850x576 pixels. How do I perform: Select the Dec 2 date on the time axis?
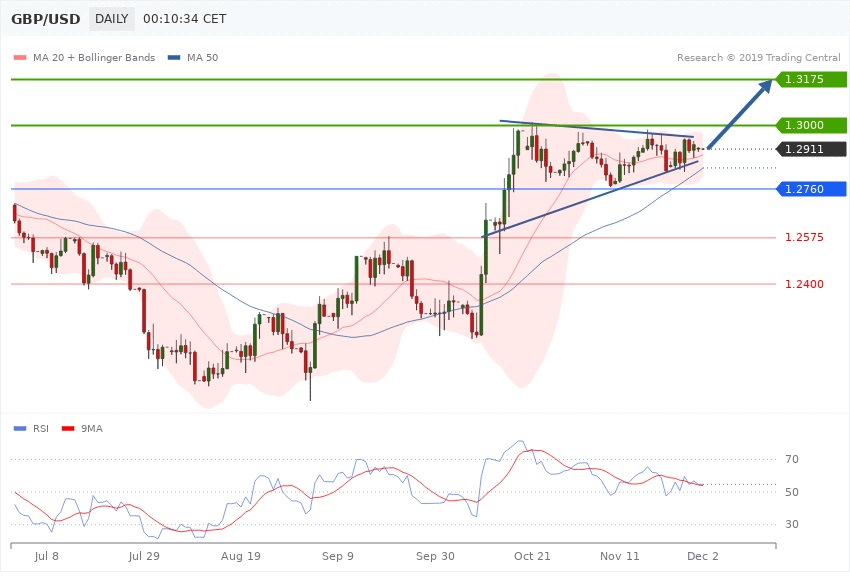700,554
